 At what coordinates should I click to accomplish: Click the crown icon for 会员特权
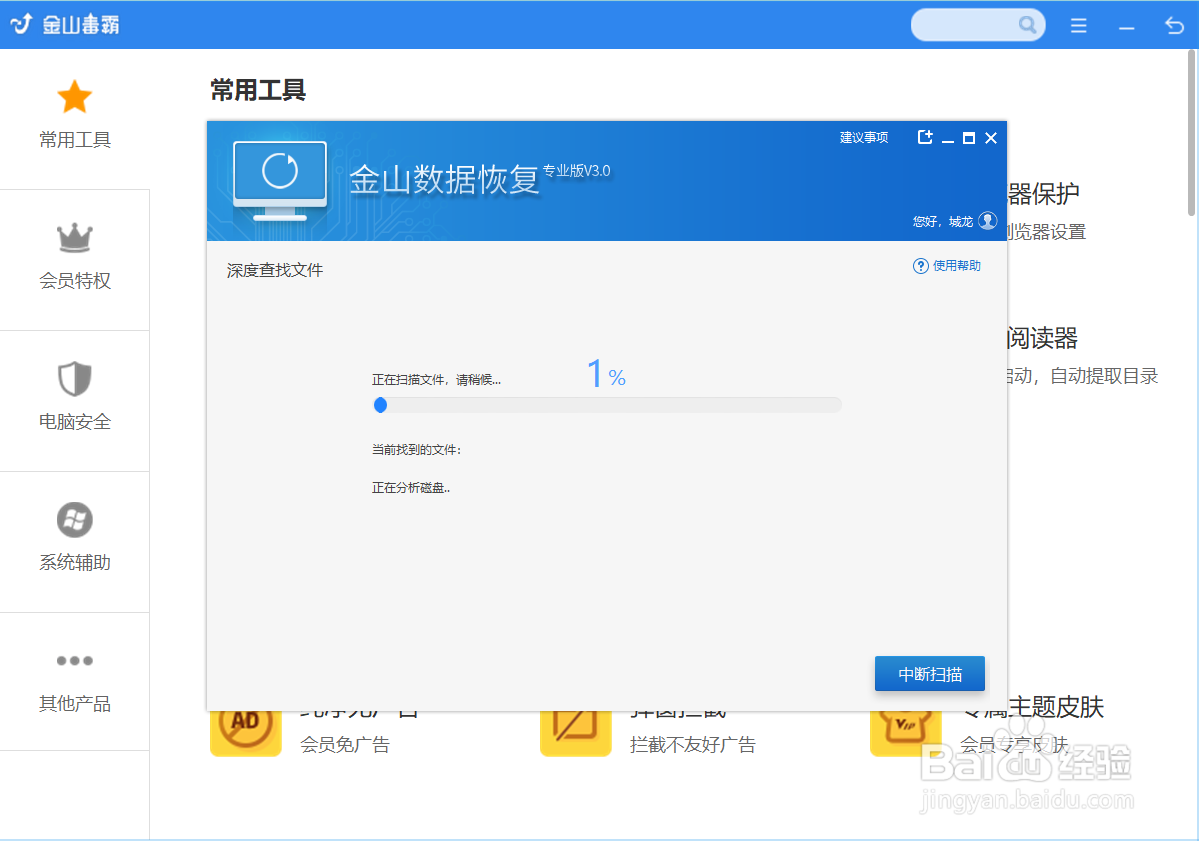click(x=74, y=238)
